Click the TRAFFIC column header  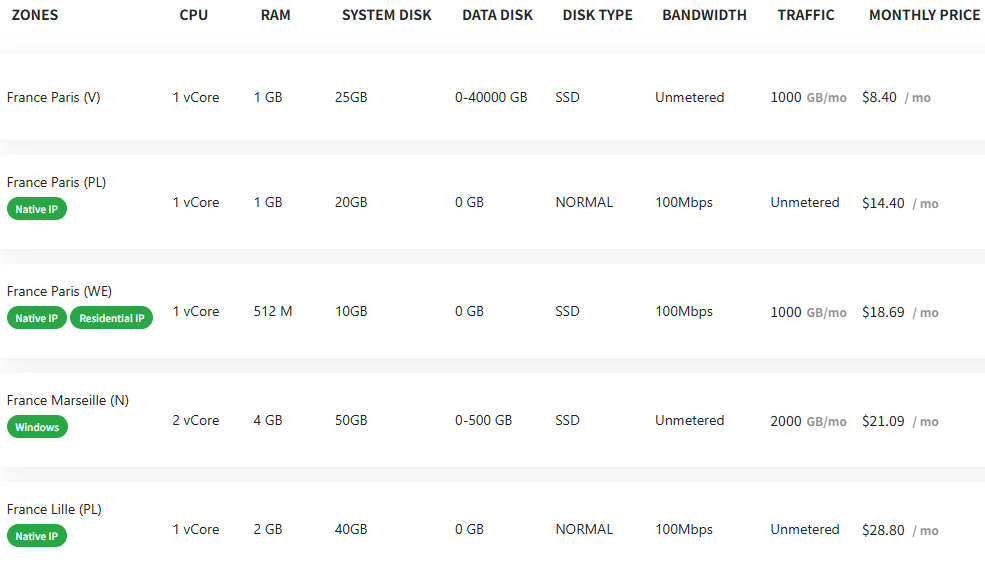pyautogui.click(x=806, y=15)
